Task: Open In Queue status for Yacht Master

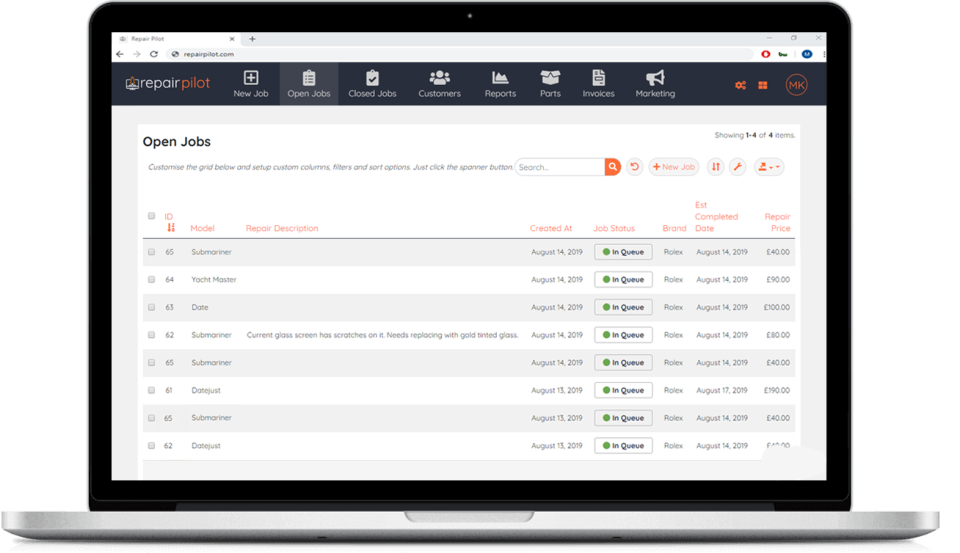Action: point(623,279)
